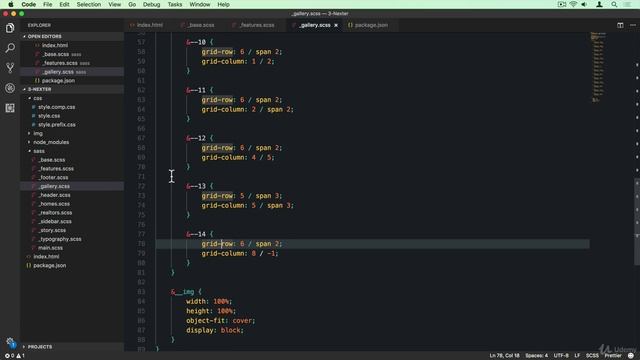640x360 pixels.
Task: Expand the Projects section
Action: (x=39, y=347)
